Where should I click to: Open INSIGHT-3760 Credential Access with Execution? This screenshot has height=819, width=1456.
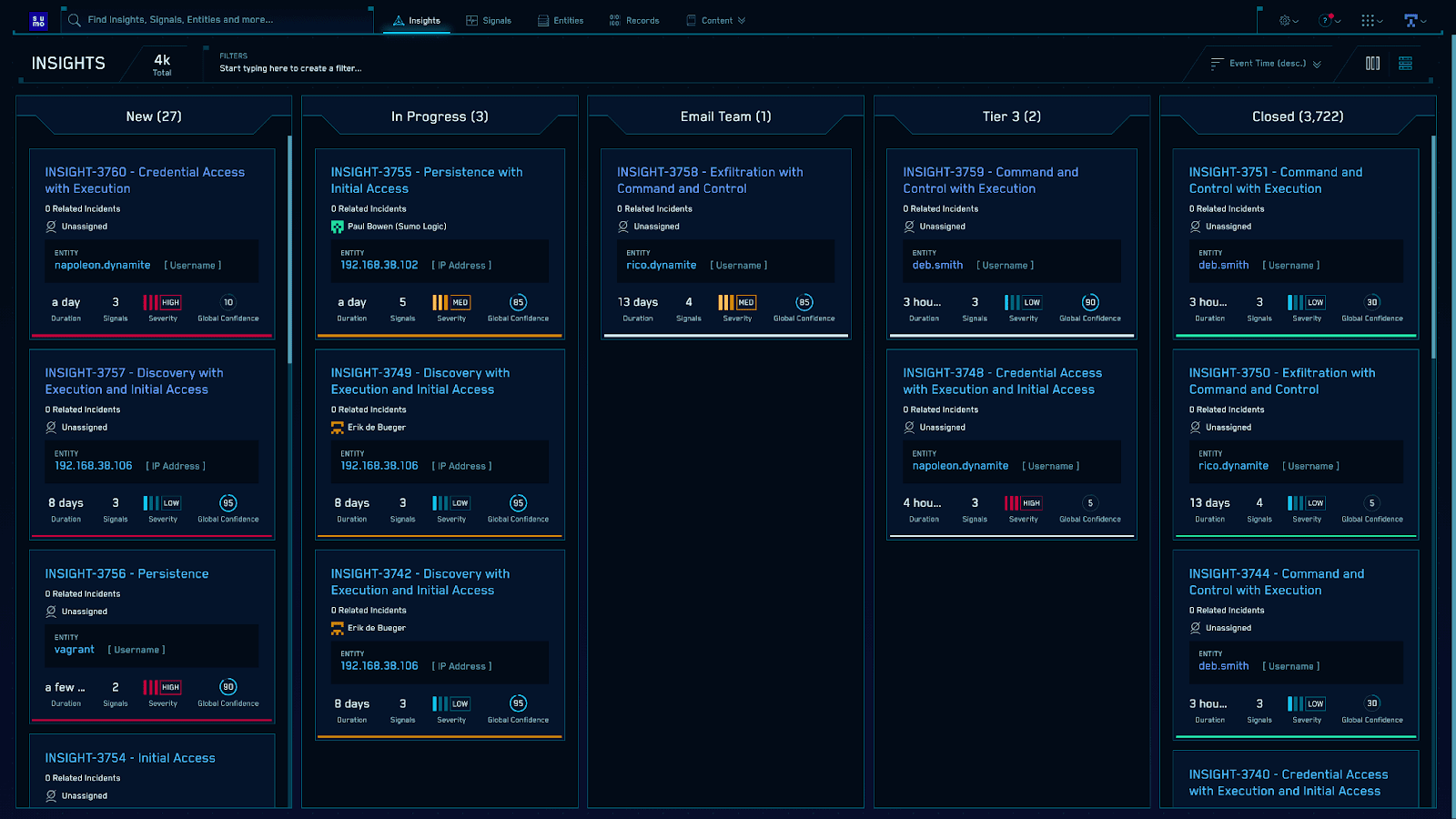click(145, 180)
